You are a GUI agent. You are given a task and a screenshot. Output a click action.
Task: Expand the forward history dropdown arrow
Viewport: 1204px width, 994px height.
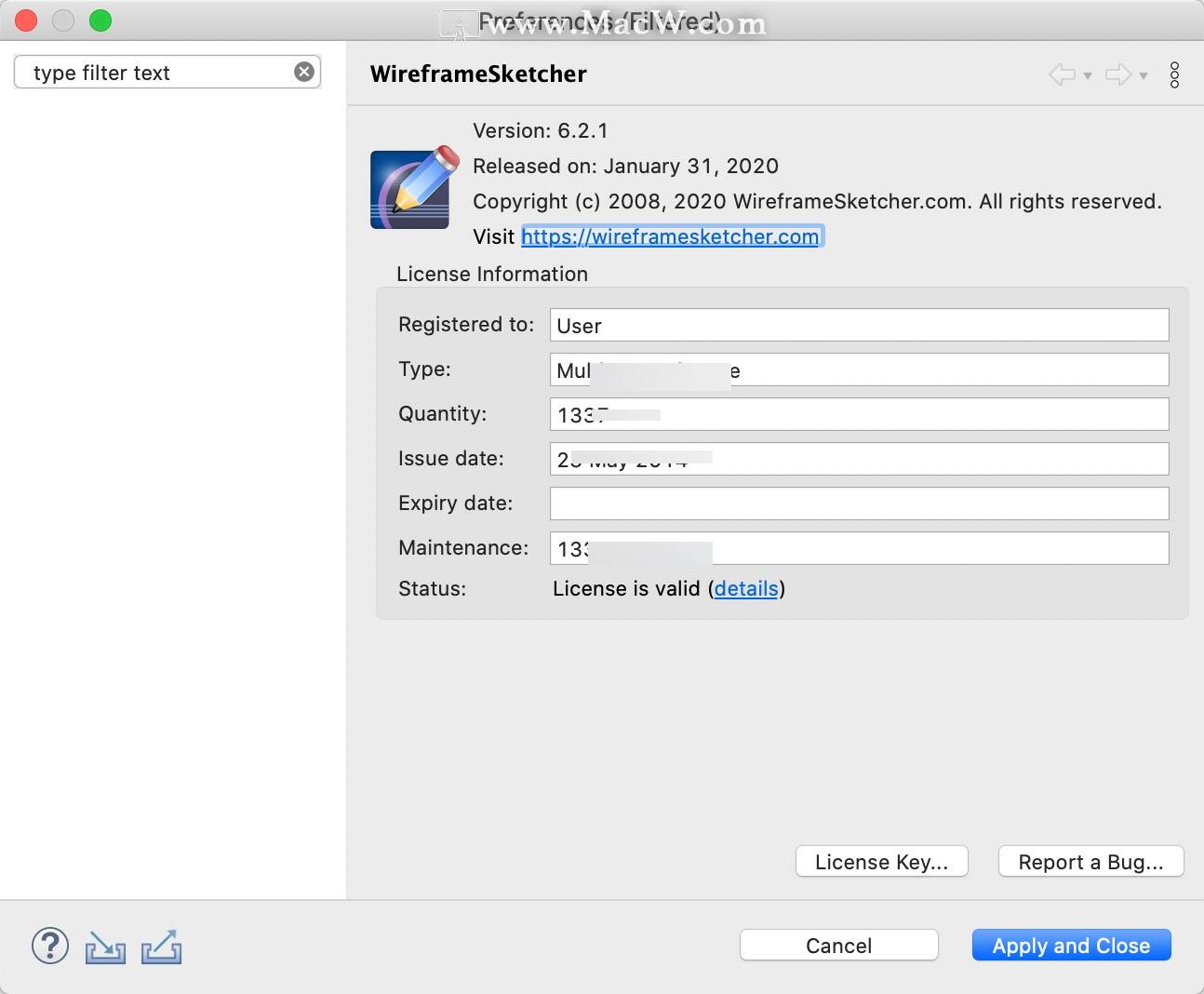pos(1144,76)
